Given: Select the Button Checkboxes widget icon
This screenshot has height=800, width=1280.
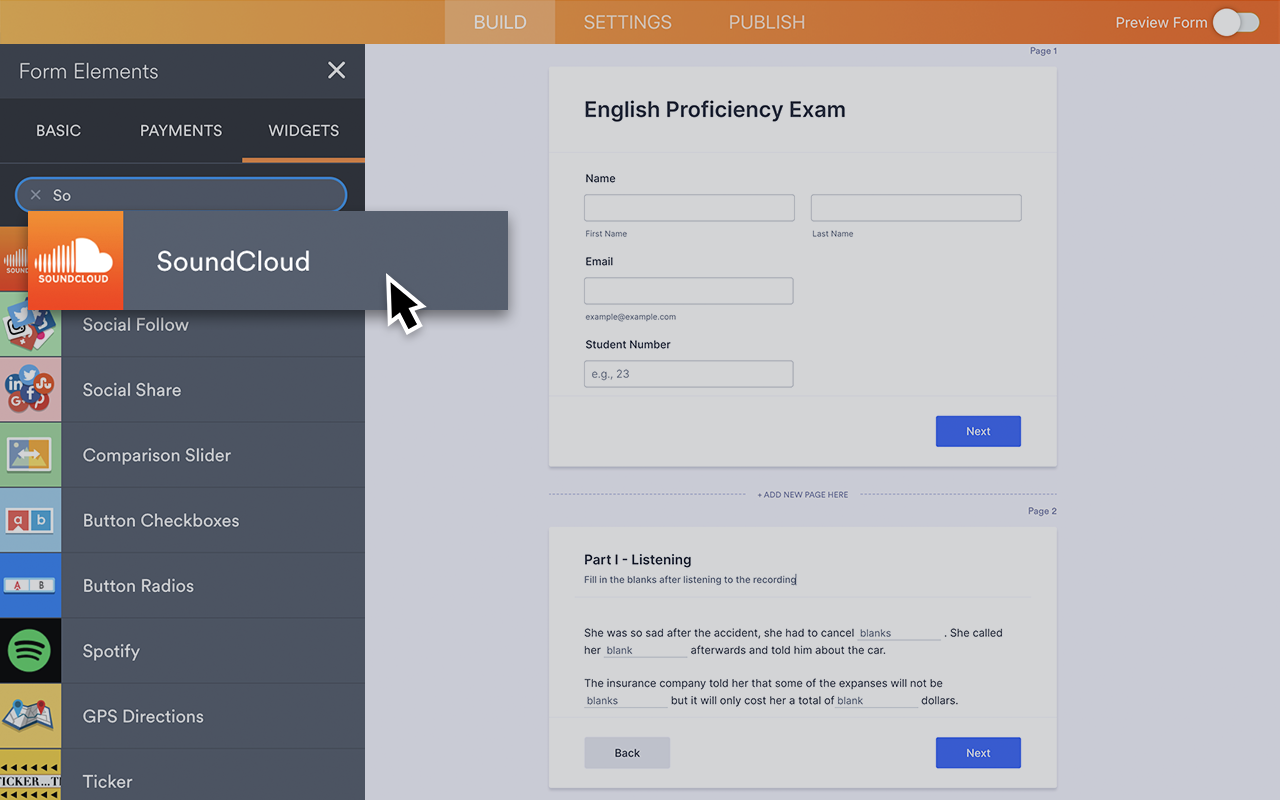Looking at the screenshot, I should [30, 520].
